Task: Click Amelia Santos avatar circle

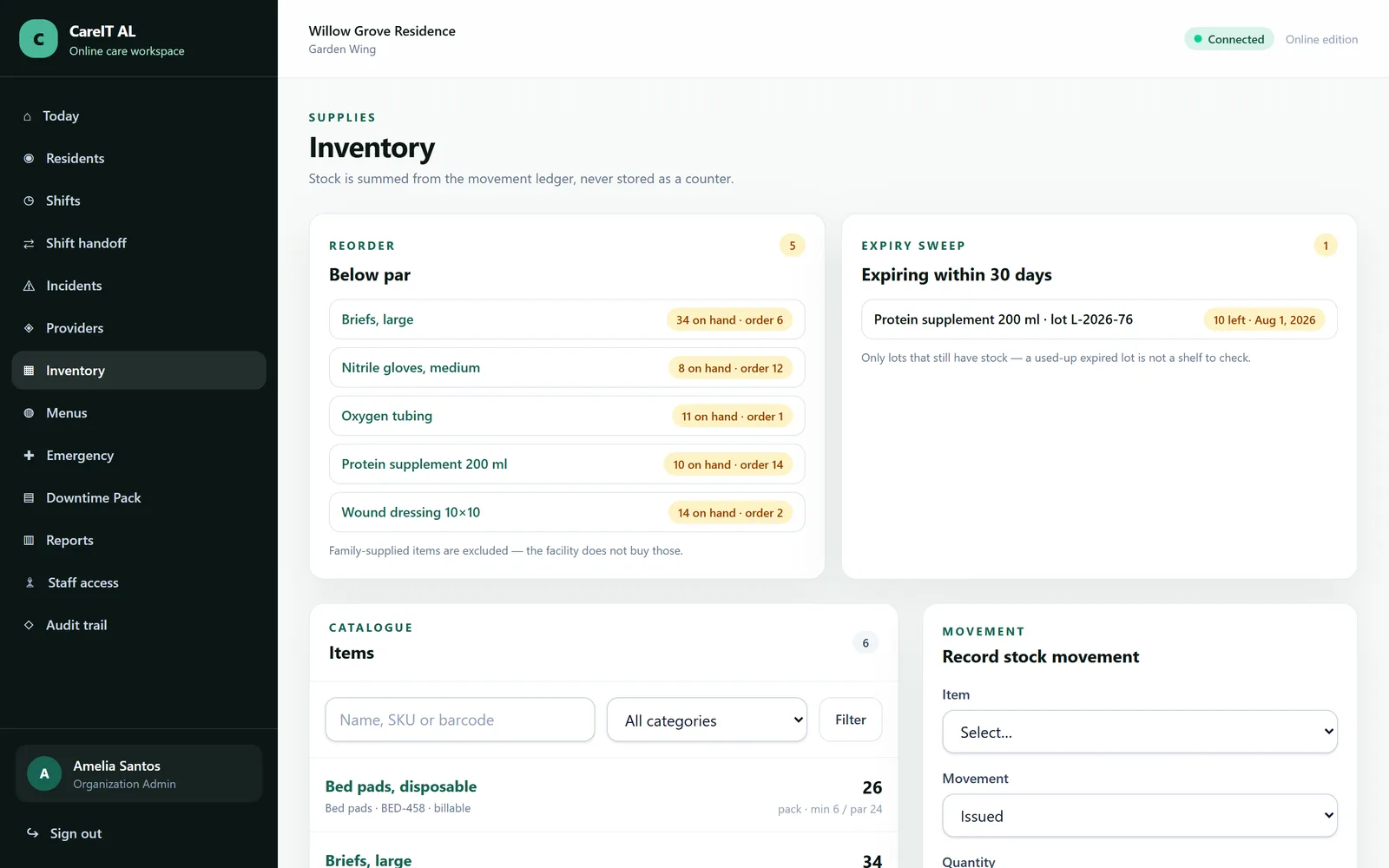Action: 44,773
